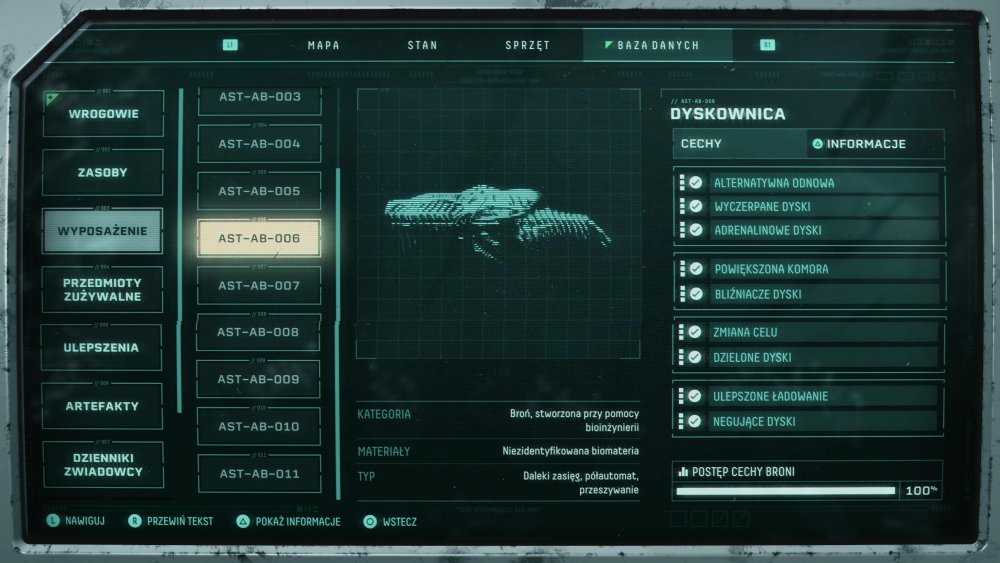The height and width of the screenshot is (563, 1000).
Task: Open the WROGOWIE category
Action: pos(103,113)
